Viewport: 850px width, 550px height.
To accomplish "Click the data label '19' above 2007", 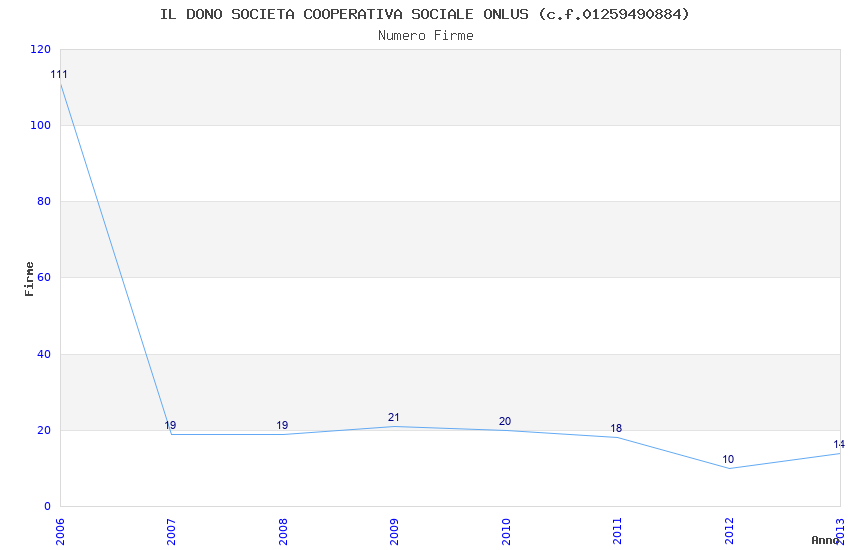I will [170, 425].
